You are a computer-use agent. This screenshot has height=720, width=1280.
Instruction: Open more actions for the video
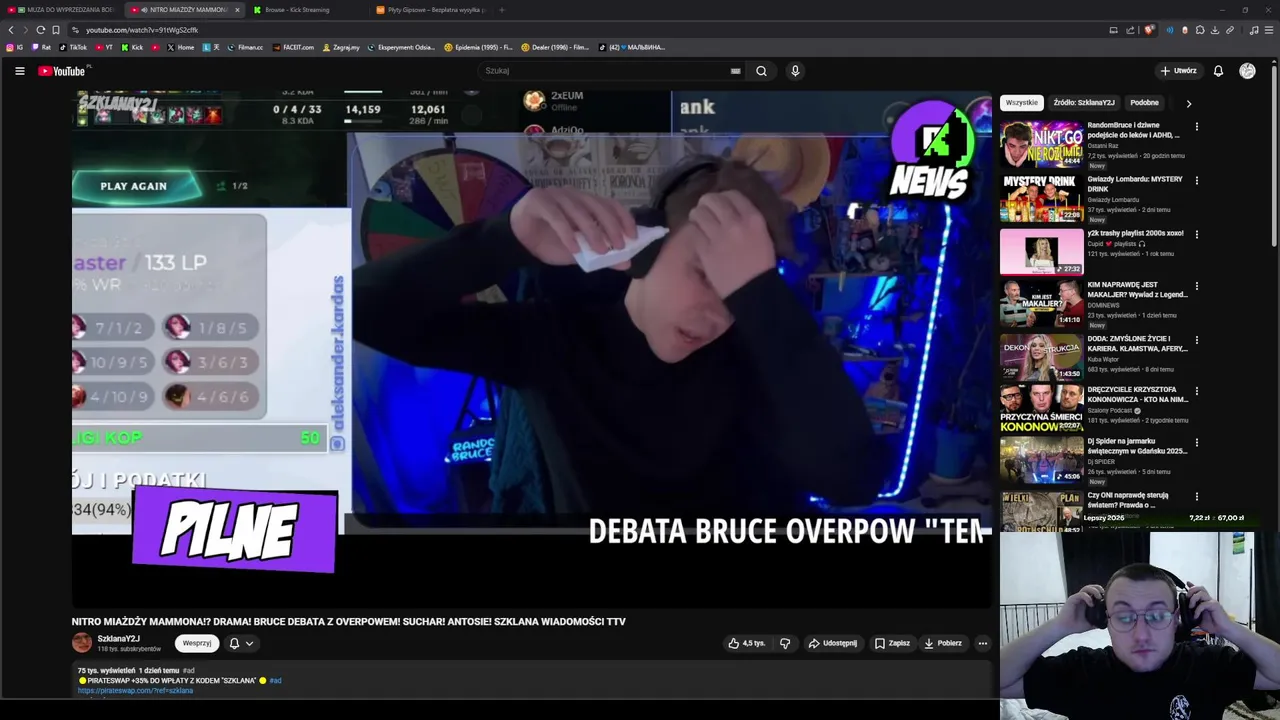tap(982, 643)
